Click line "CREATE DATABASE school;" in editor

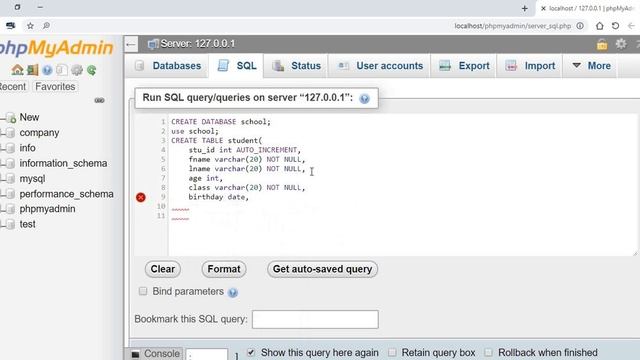(x=220, y=122)
